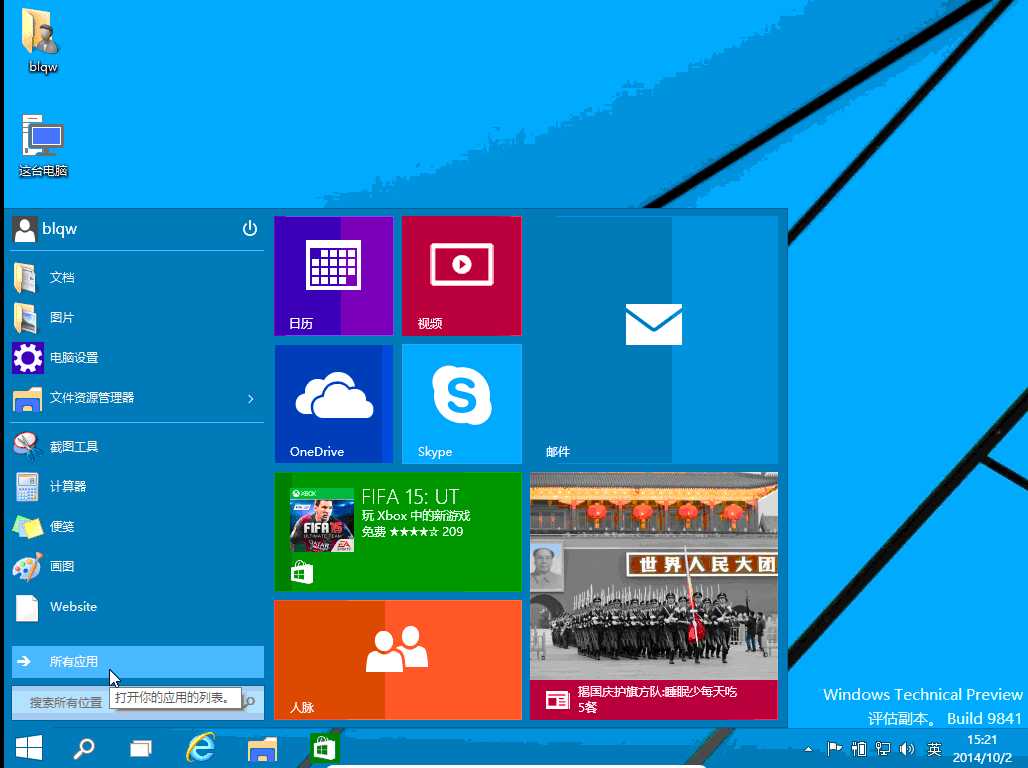Show hidden tray icons arrow

808,749
